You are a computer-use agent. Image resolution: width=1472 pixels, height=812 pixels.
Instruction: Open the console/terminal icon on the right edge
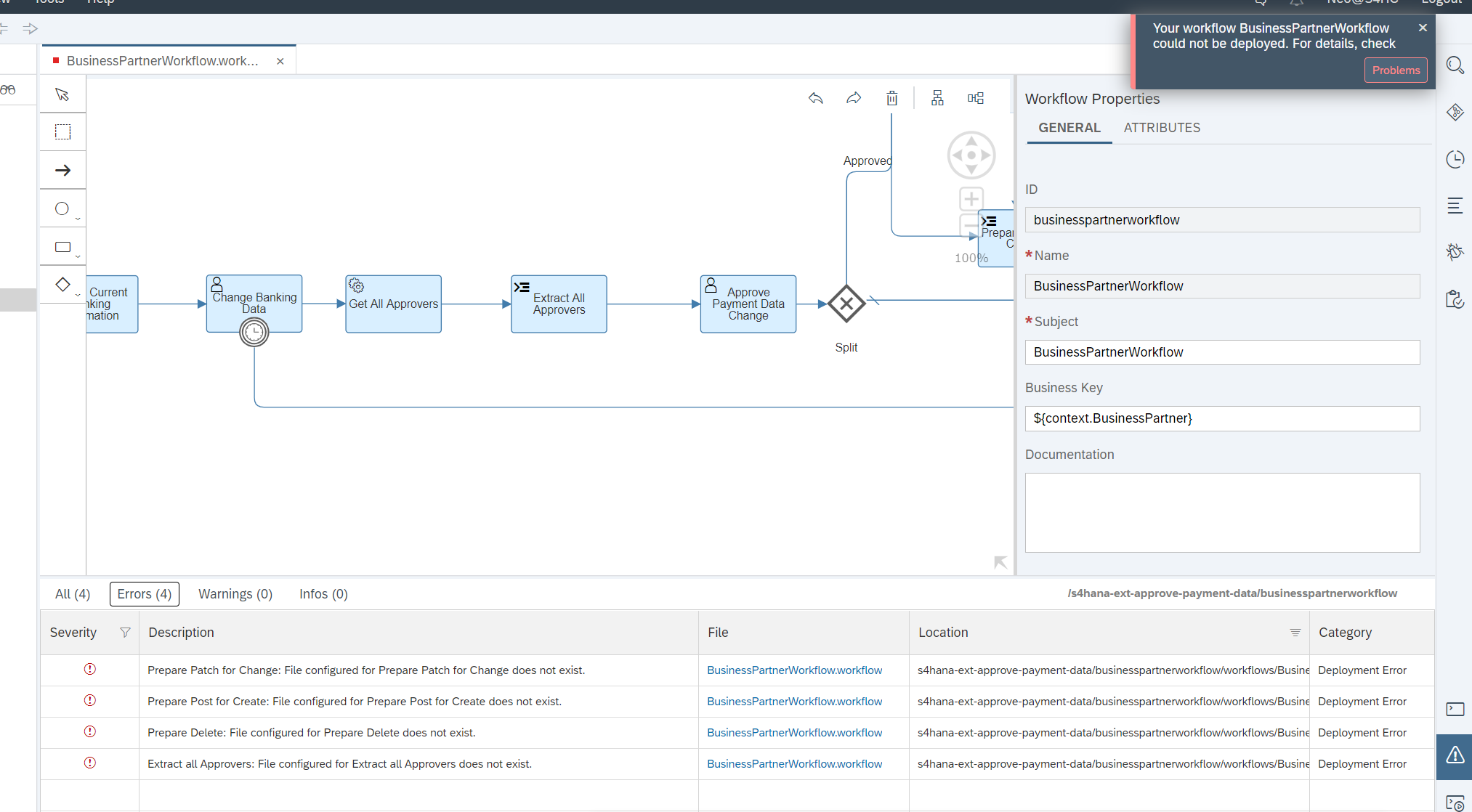[x=1455, y=710]
